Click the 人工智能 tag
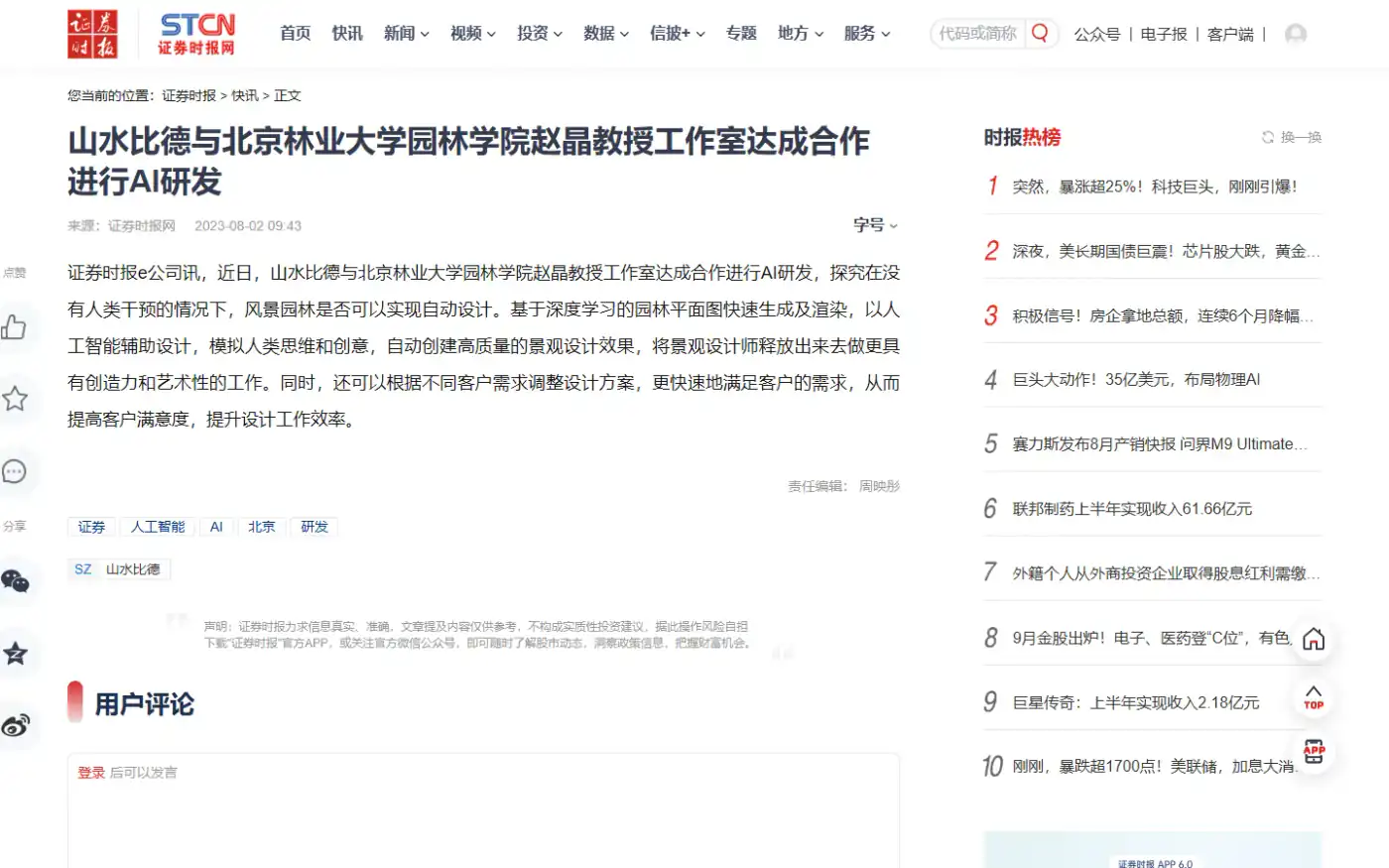Viewport: 1389px width, 868px height. pos(158,527)
